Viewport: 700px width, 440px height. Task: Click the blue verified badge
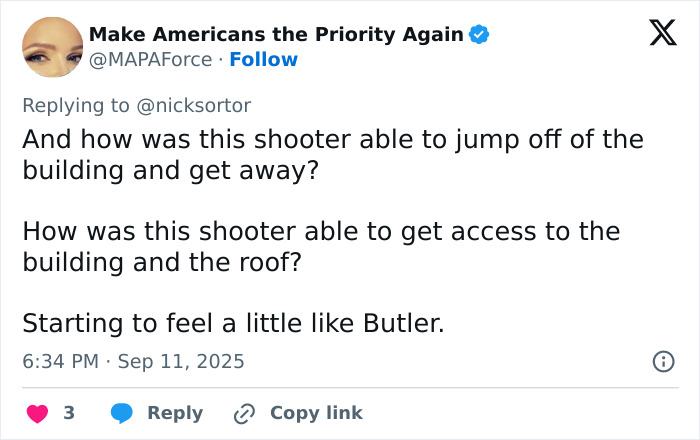pyautogui.click(x=480, y=35)
